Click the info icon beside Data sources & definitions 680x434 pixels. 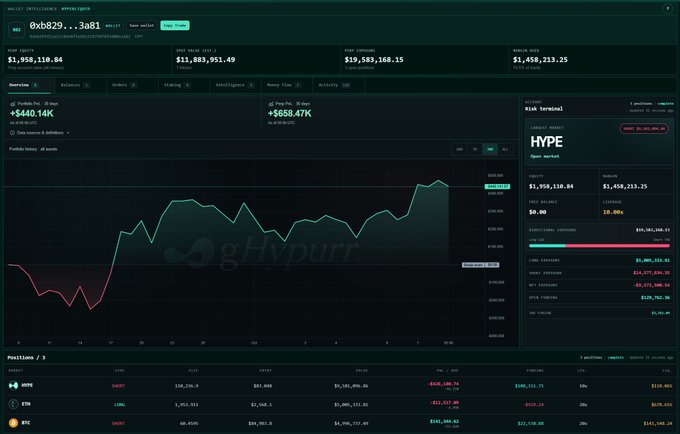coord(12,133)
